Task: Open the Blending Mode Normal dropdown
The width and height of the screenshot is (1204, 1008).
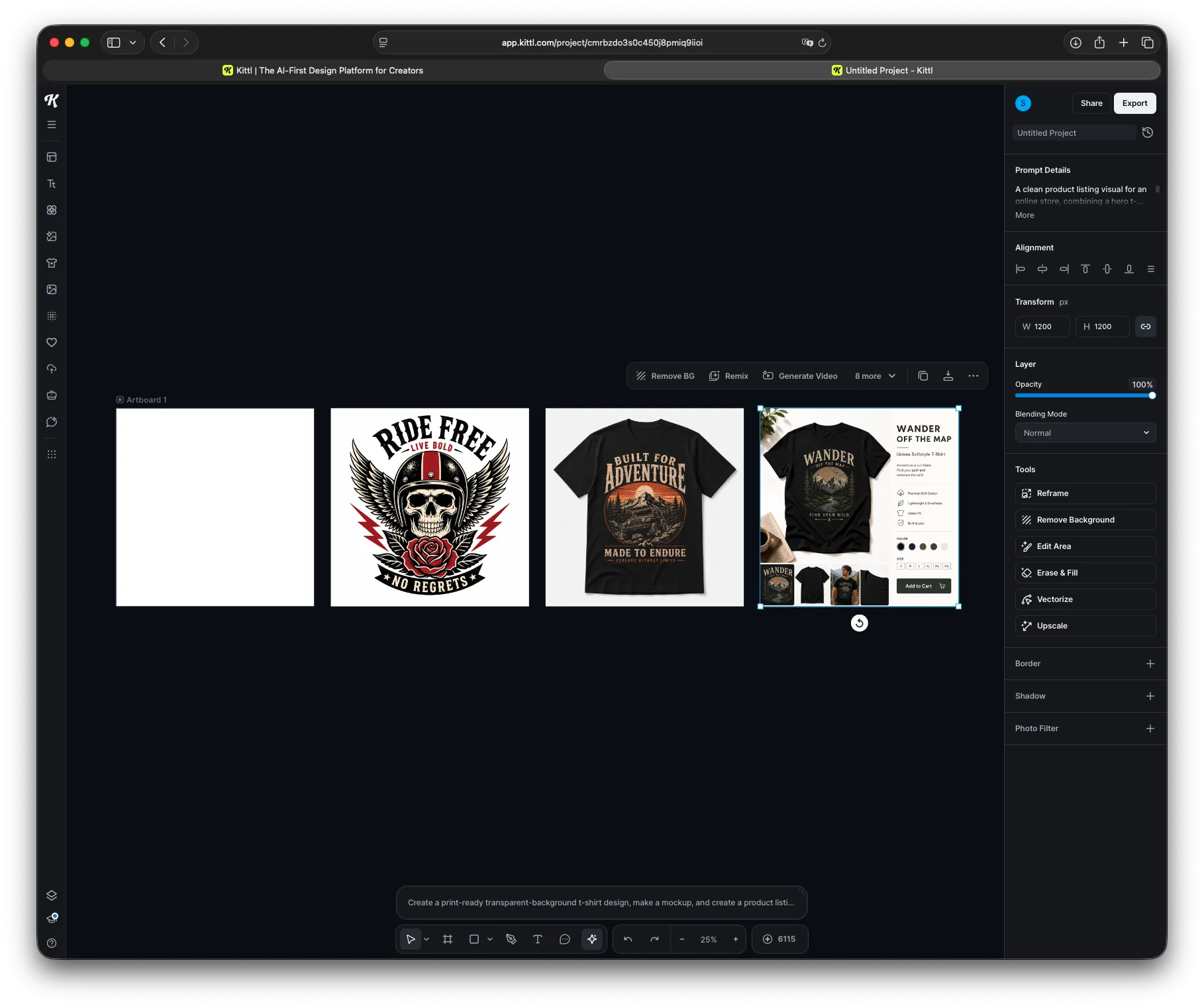Action: coord(1085,432)
